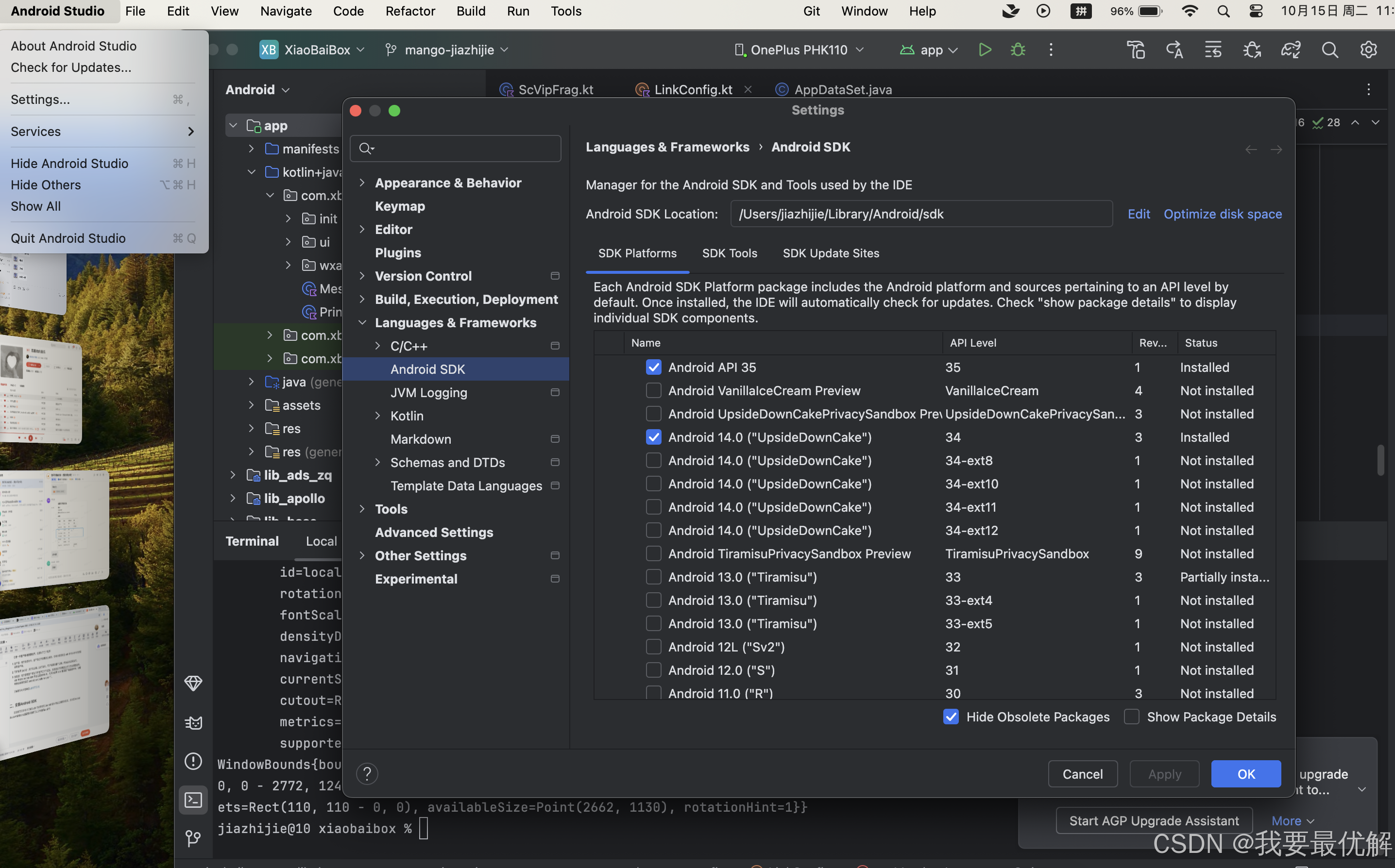Image resolution: width=1395 pixels, height=868 pixels.
Task: Enable Show Package Details checkbox
Action: pyautogui.click(x=1131, y=717)
